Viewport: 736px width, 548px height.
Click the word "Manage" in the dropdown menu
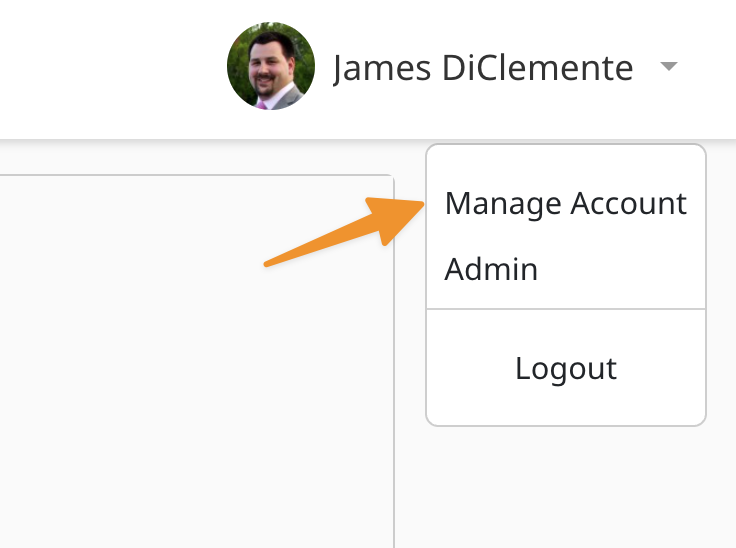[x=502, y=204]
